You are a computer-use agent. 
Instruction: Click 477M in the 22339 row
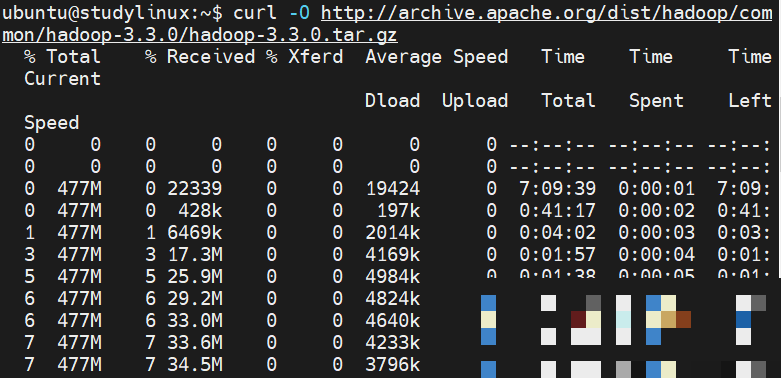point(79,189)
